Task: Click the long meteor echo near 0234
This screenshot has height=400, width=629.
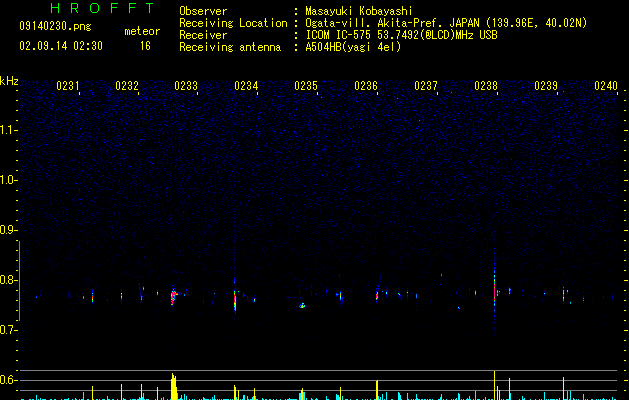Action: (x=235, y=298)
